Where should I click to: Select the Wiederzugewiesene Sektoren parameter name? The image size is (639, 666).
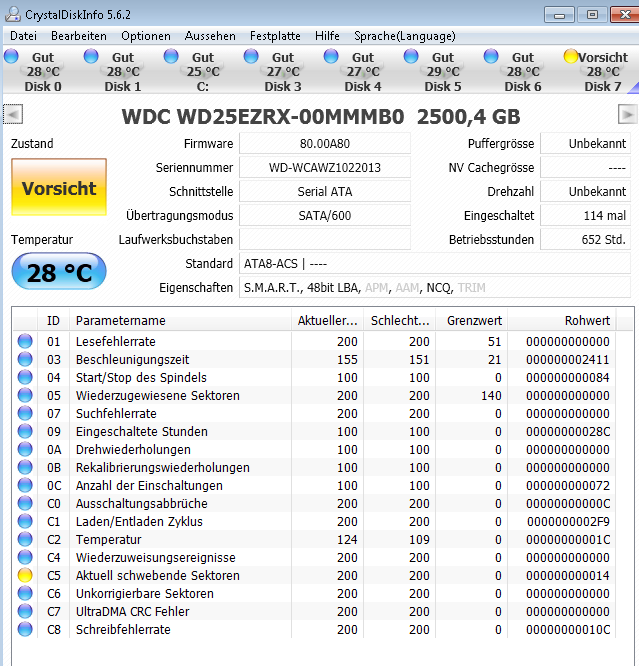click(x=158, y=395)
